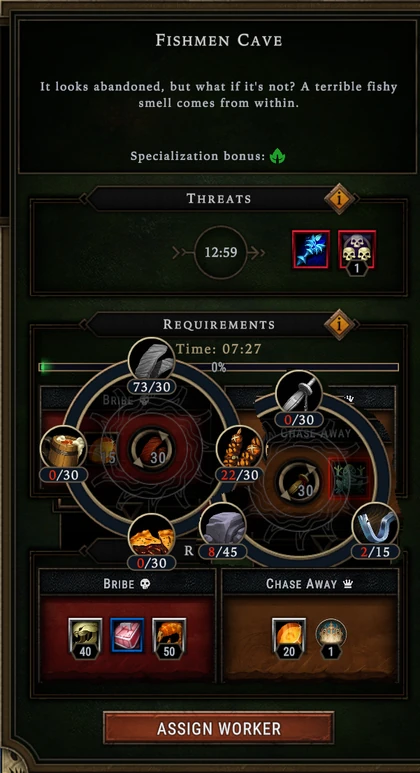Click the Threats info icon
Viewport: 420px width, 773px height.
(x=339, y=198)
